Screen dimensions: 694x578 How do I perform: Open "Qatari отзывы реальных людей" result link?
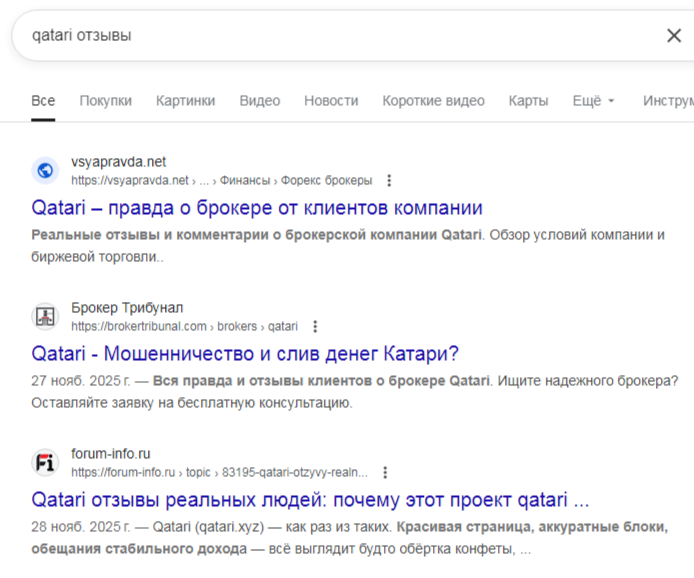310,499
